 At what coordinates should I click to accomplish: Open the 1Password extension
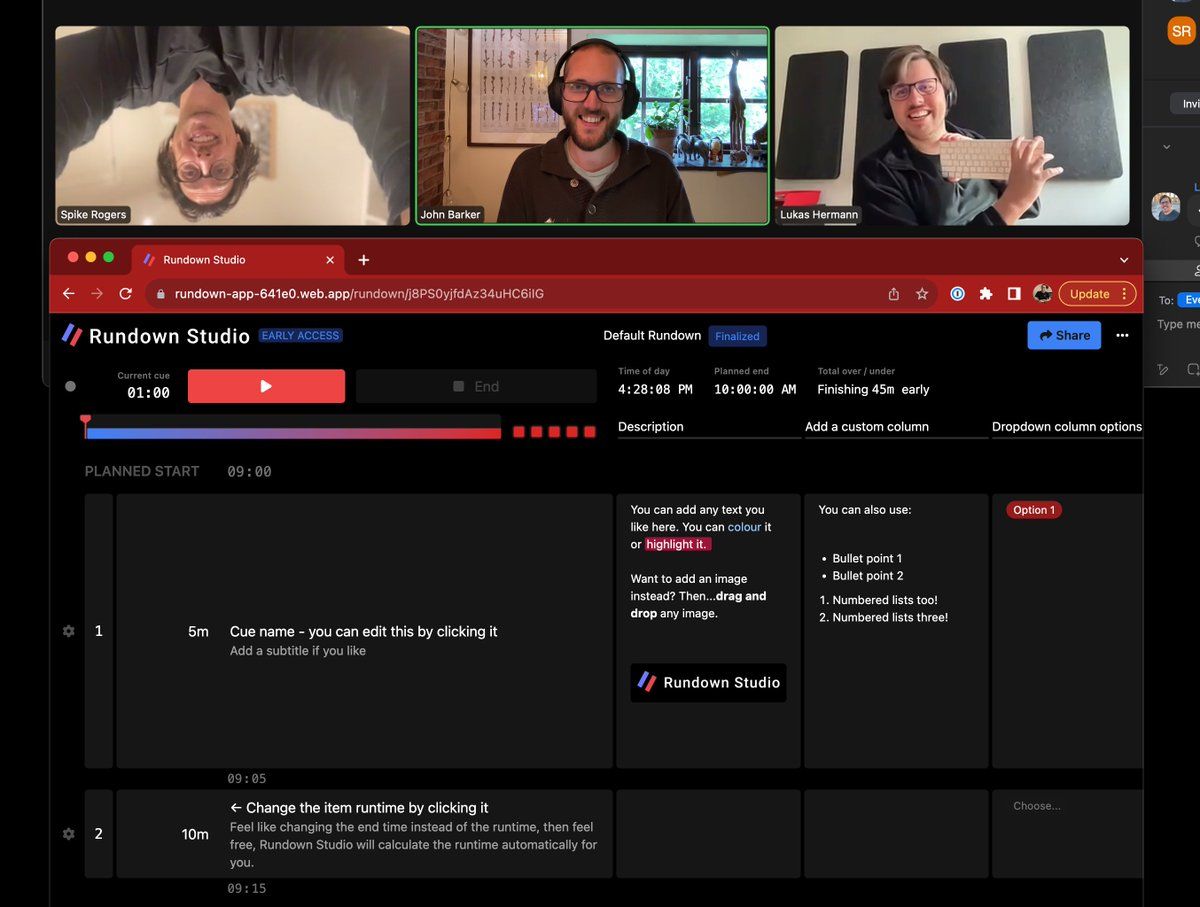click(x=958, y=294)
